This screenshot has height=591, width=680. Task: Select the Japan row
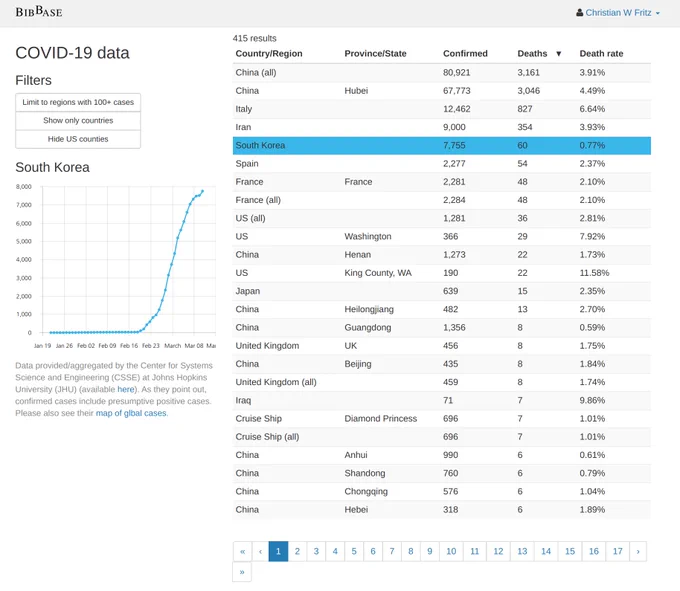441,291
